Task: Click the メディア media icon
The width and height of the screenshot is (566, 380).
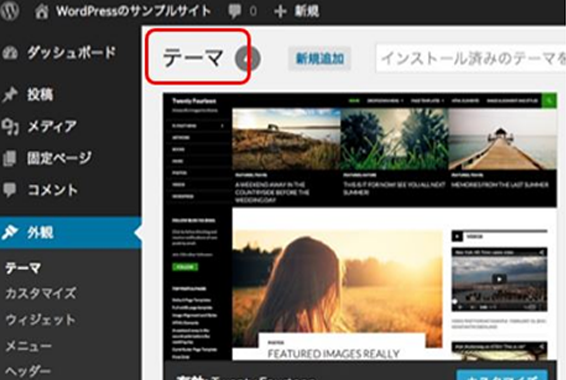Action: pyautogui.click(x=10, y=126)
